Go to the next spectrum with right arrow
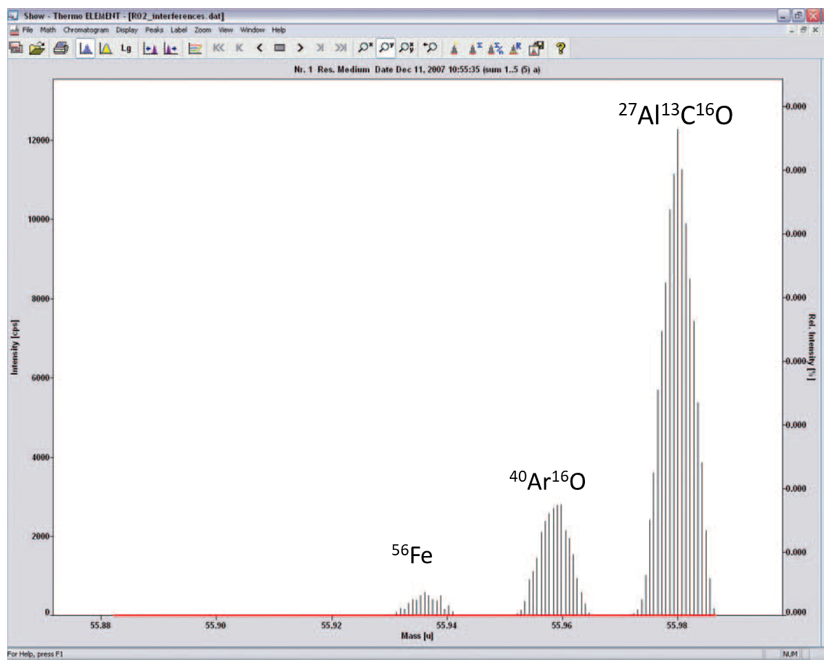The height and width of the screenshot is (666, 830). click(x=300, y=47)
